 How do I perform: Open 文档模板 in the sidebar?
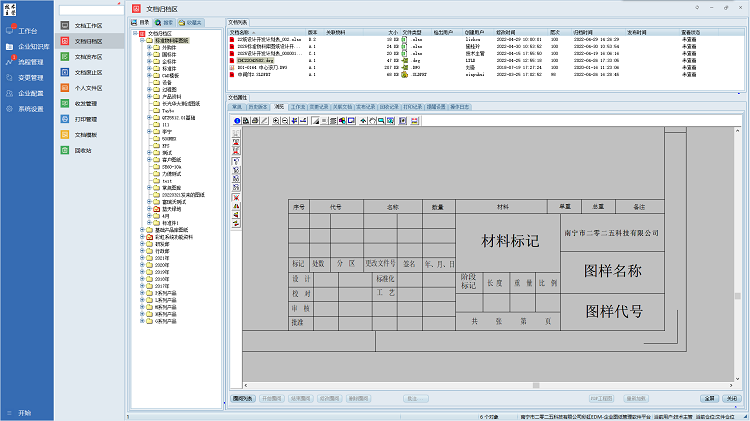point(86,135)
